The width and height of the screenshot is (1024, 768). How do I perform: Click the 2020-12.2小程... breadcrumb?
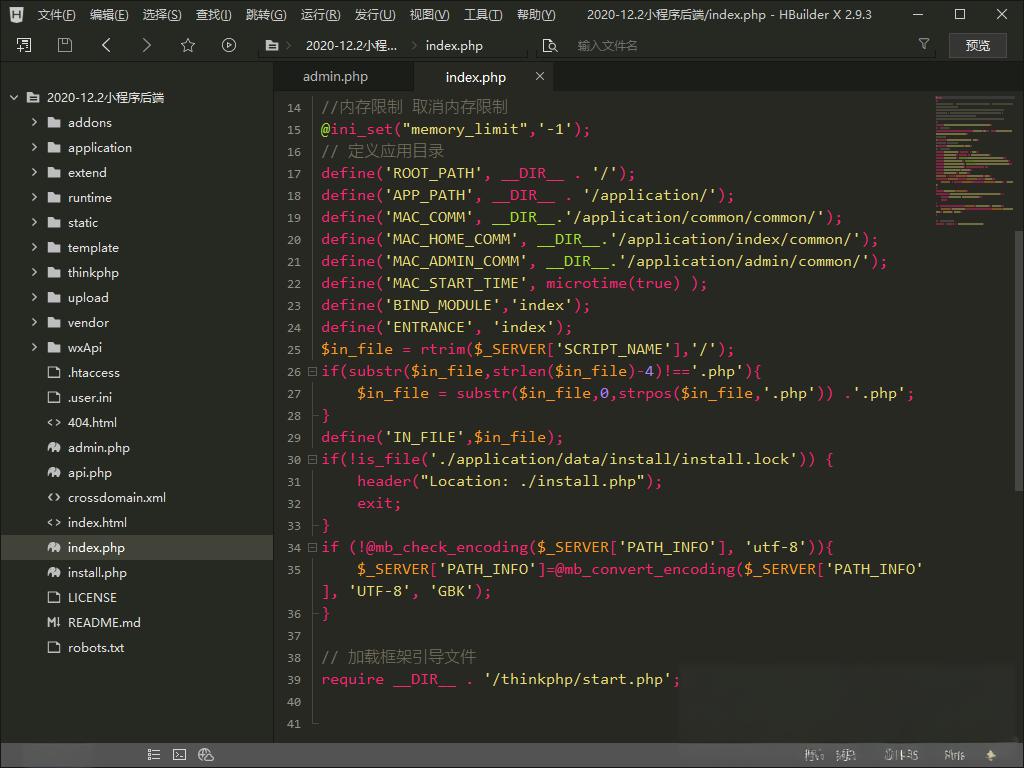point(351,46)
